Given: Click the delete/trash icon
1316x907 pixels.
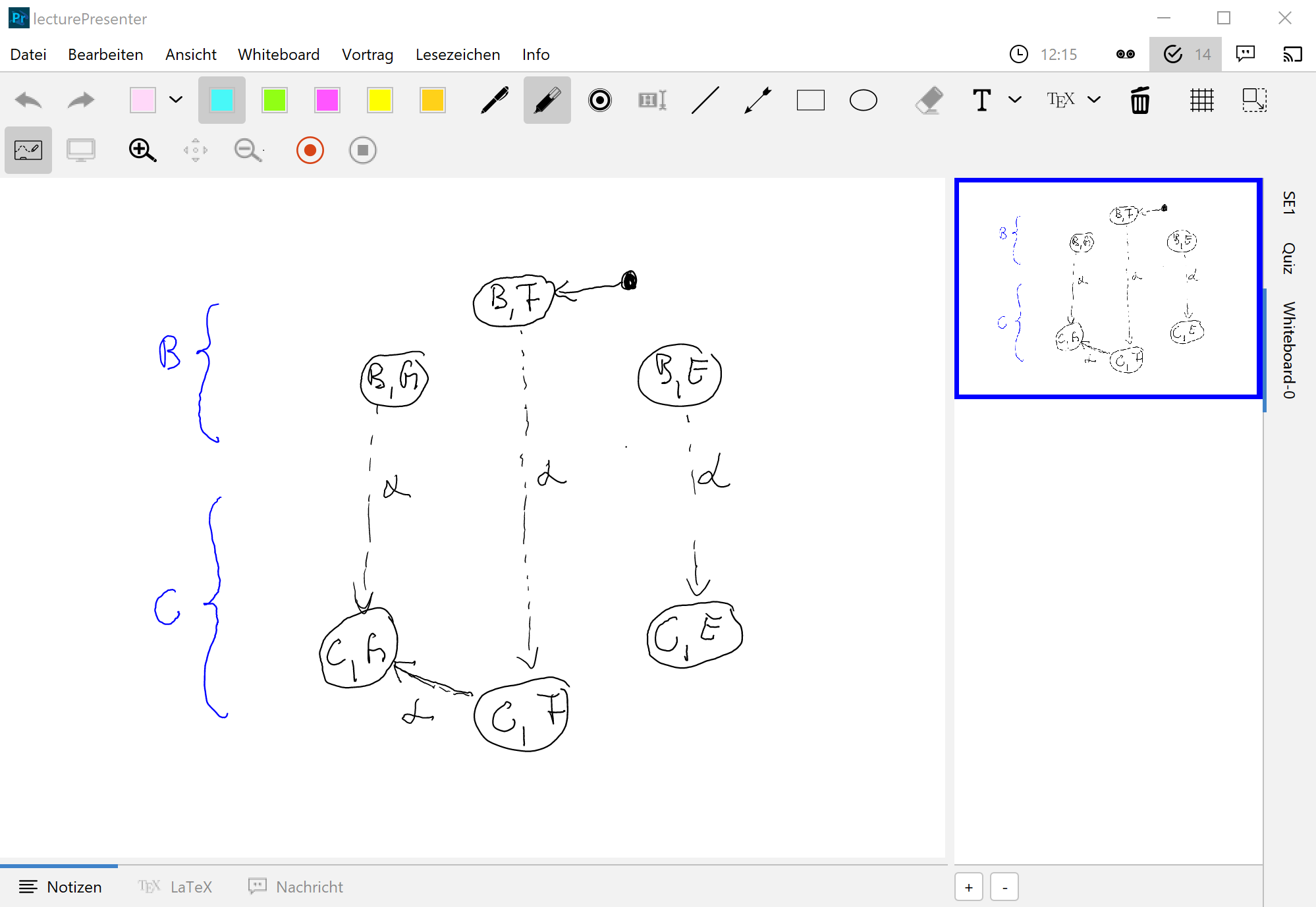Looking at the screenshot, I should [1141, 99].
